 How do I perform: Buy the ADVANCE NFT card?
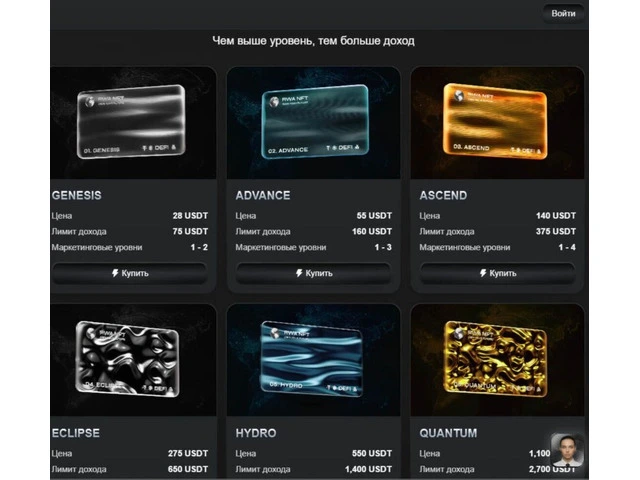(313, 273)
